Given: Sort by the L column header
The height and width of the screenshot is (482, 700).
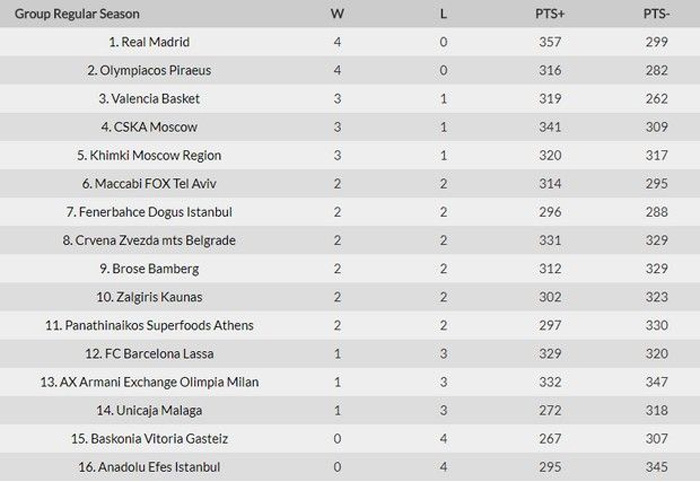Looking at the screenshot, I should [443, 14].
